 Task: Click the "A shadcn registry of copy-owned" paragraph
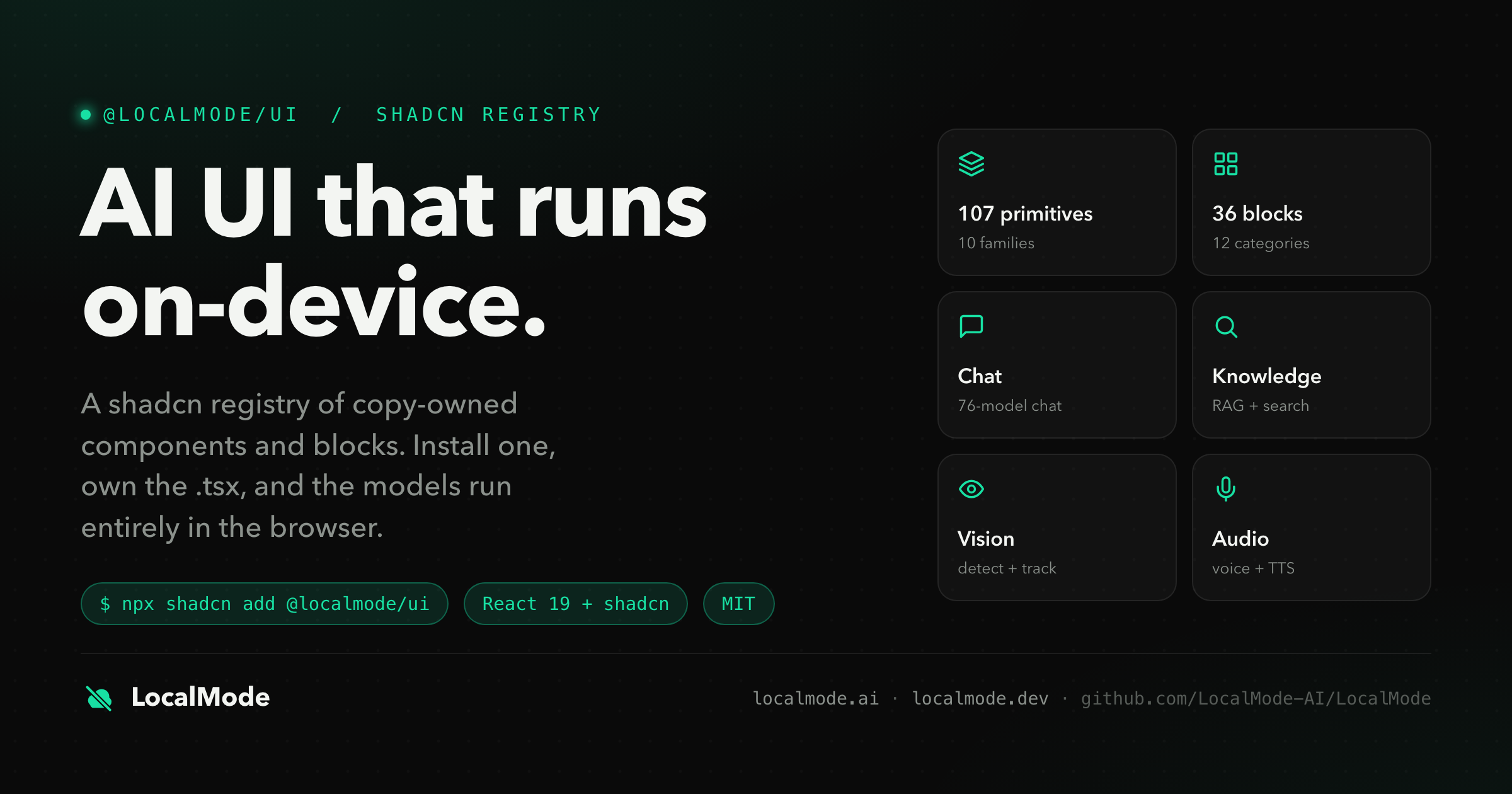[318, 466]
